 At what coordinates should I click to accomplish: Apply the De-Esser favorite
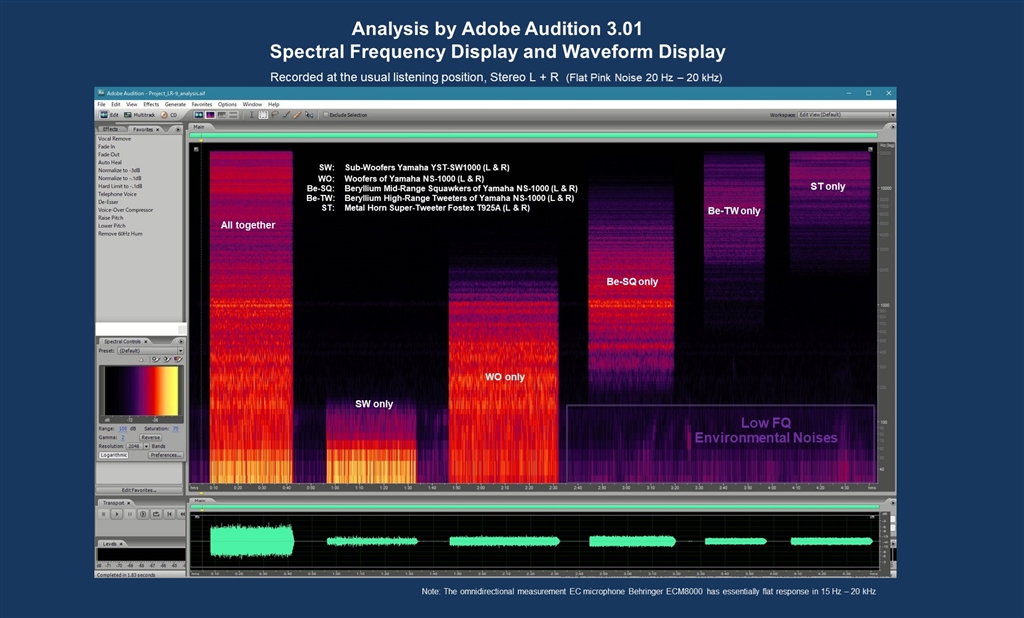(108, 202)
